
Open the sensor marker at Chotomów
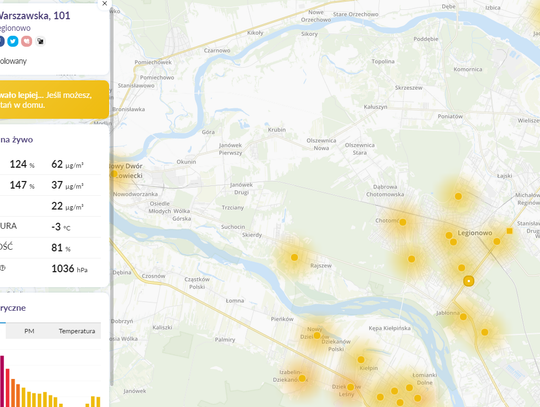point(403,222)
